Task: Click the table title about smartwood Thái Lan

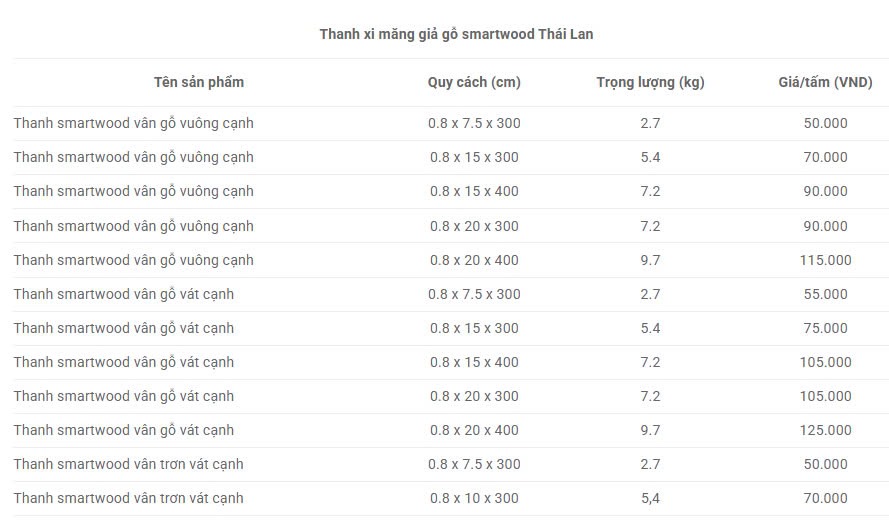Action: pos(456,34)
